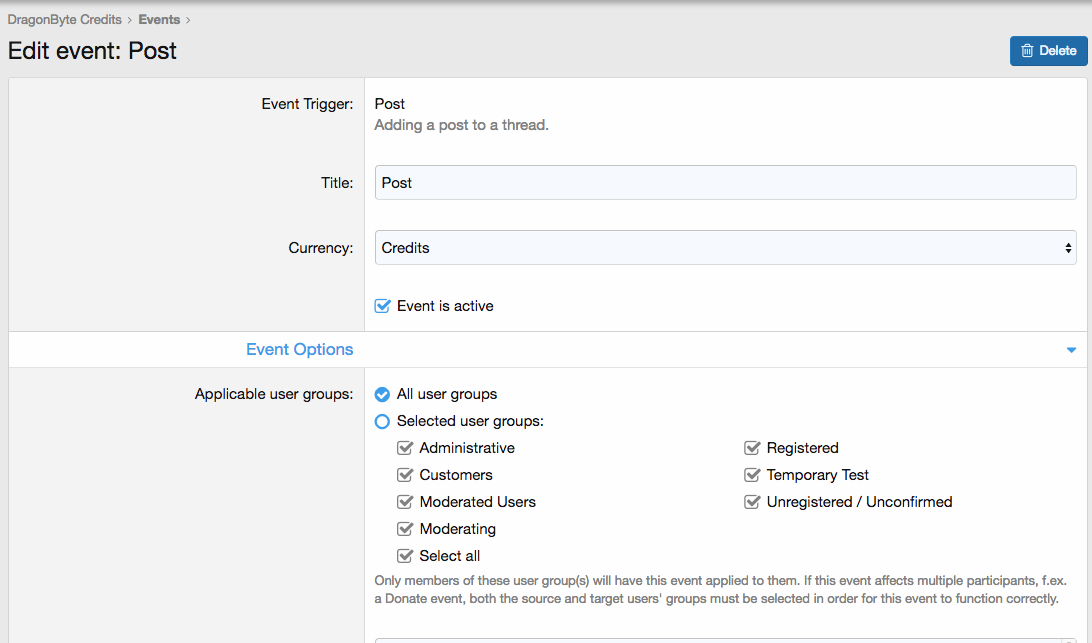Click the Event Options section header
This screenshot has width=1092, height=643.
click(x=299, y=350)
